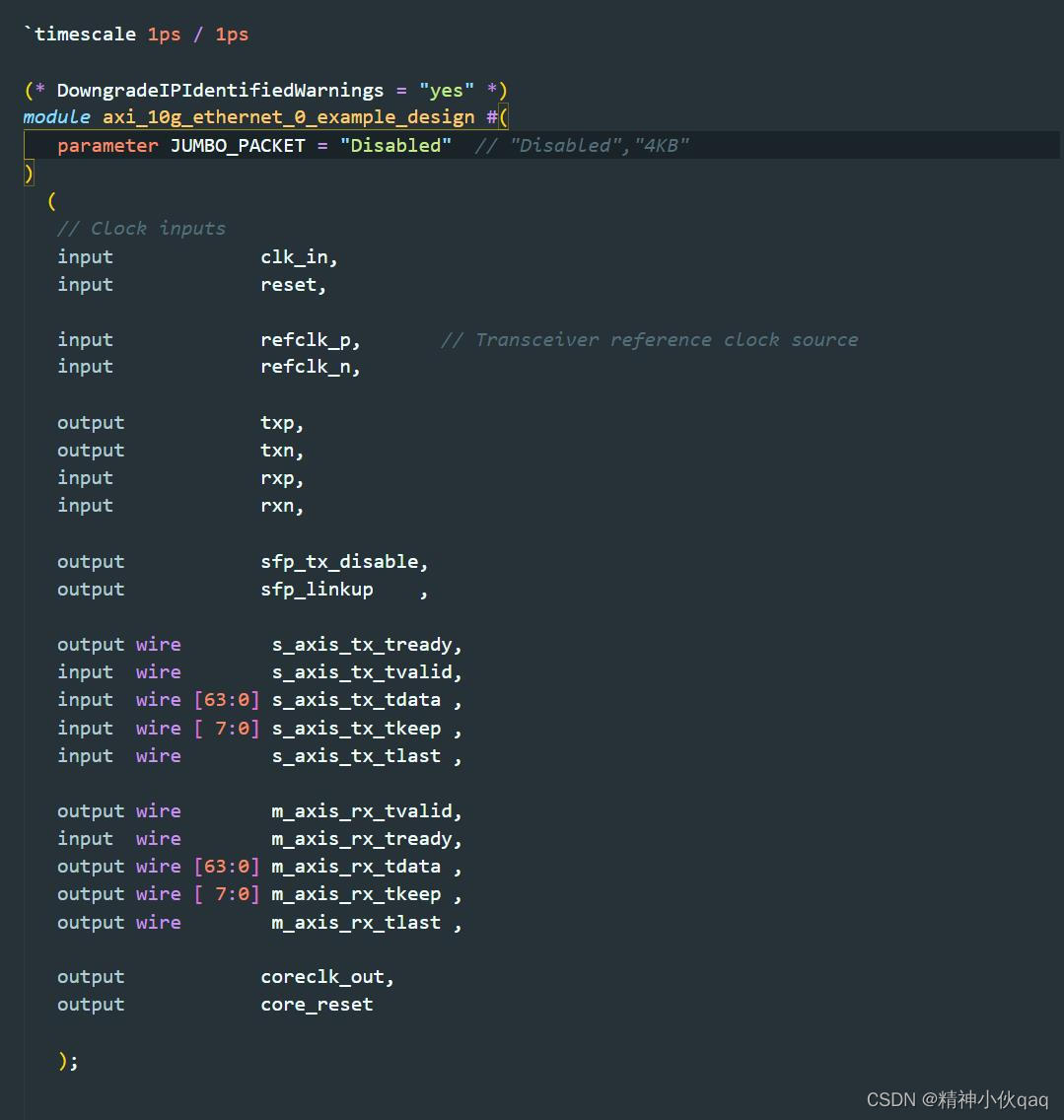Click the txp output port
Image resolution: width=1064 pixels, height=1120 pixels.
[x=277, y=424]
